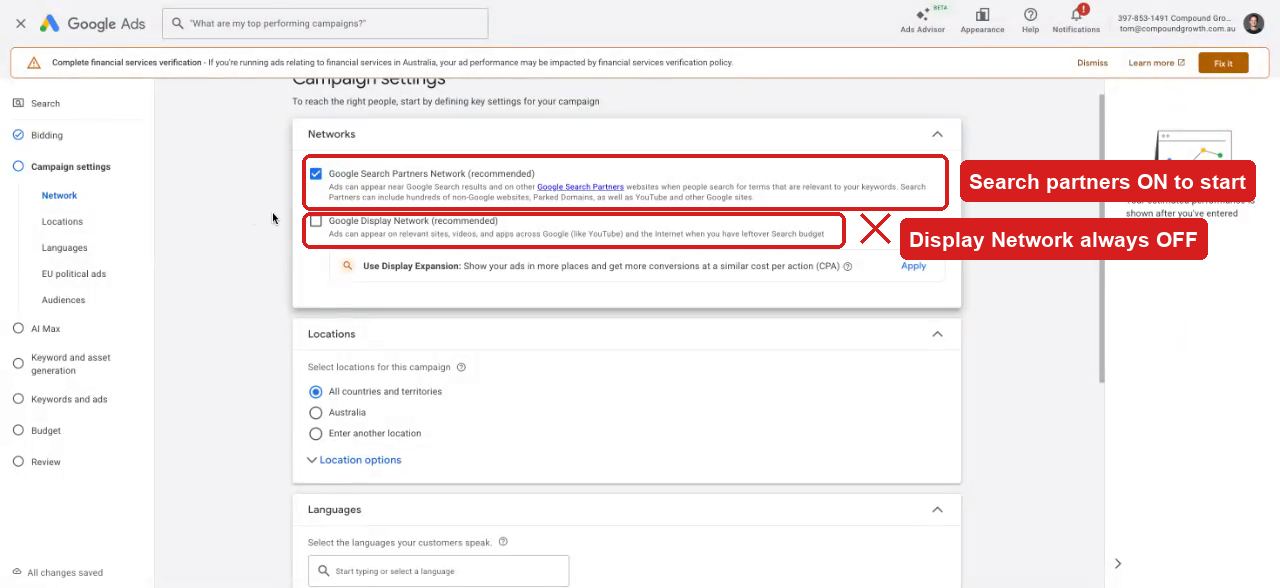
Task: Click the language selection field
Action: pos(438,571)
